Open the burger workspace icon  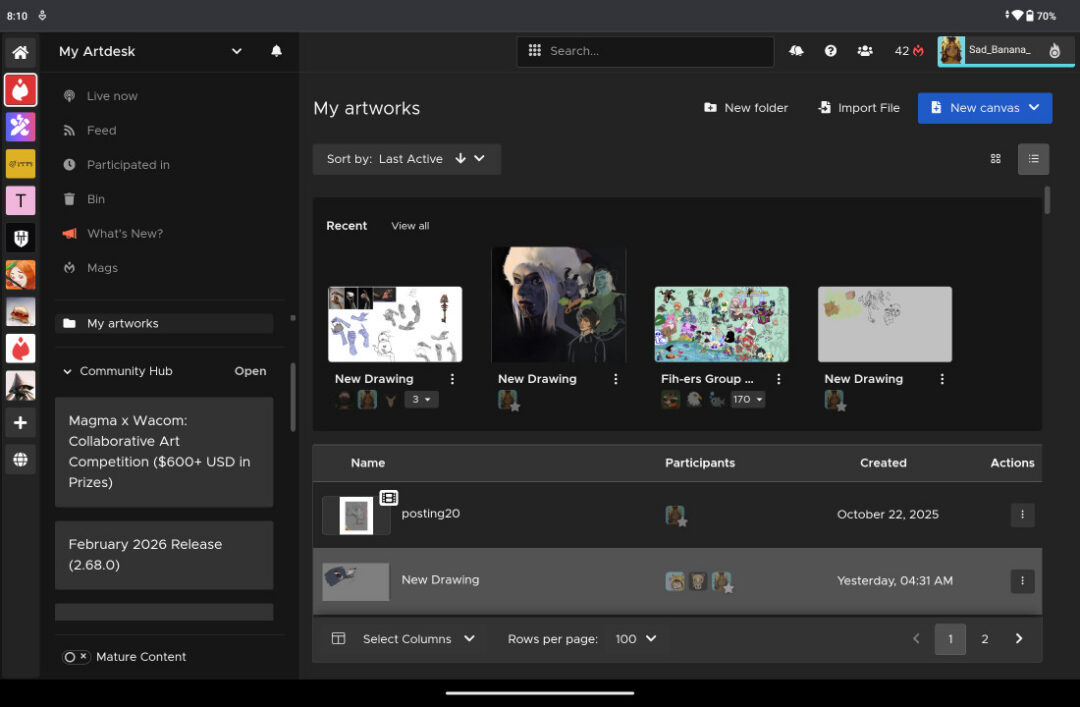click(x=20, y=312)
